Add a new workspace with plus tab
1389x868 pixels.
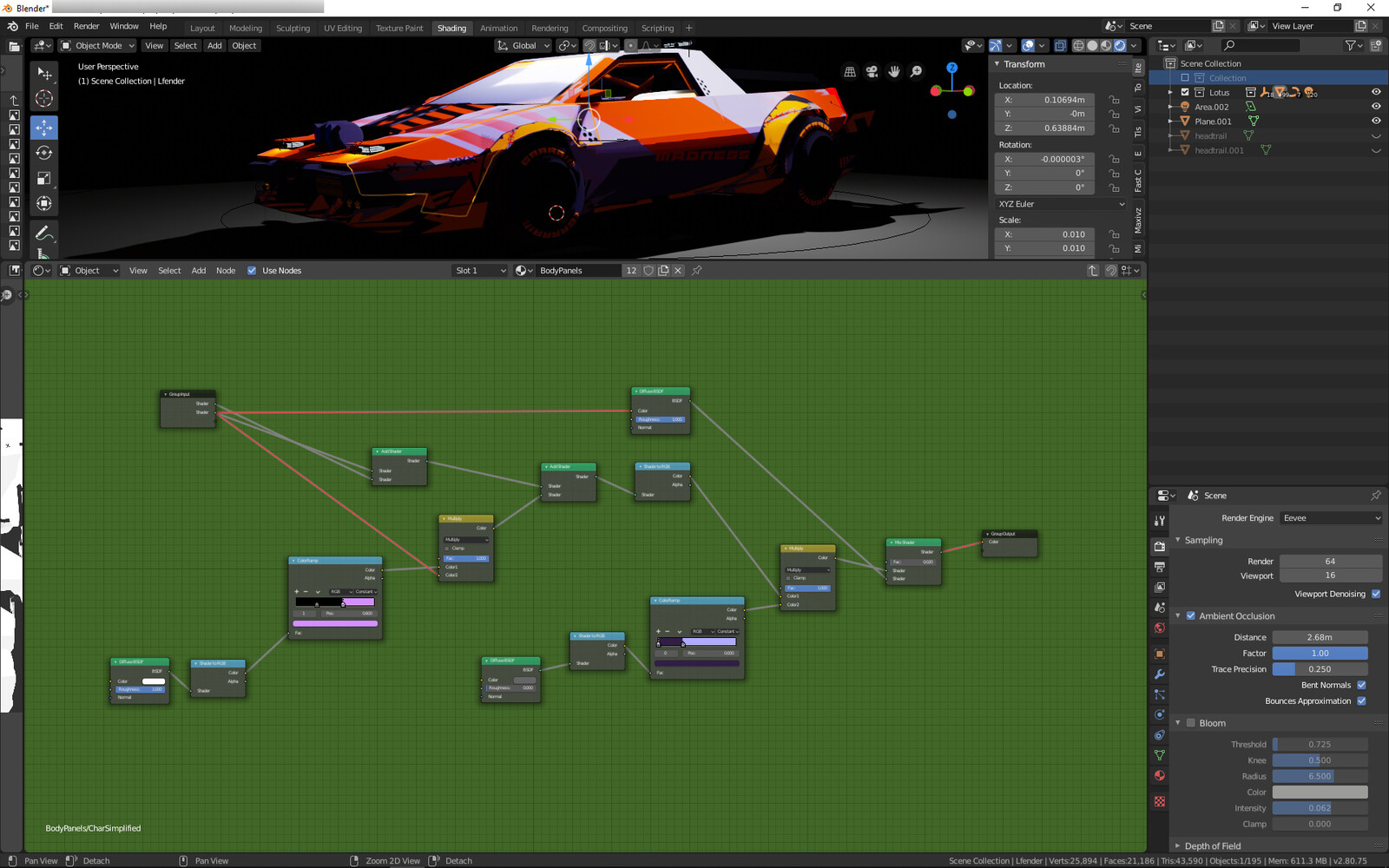click(689, 29)
